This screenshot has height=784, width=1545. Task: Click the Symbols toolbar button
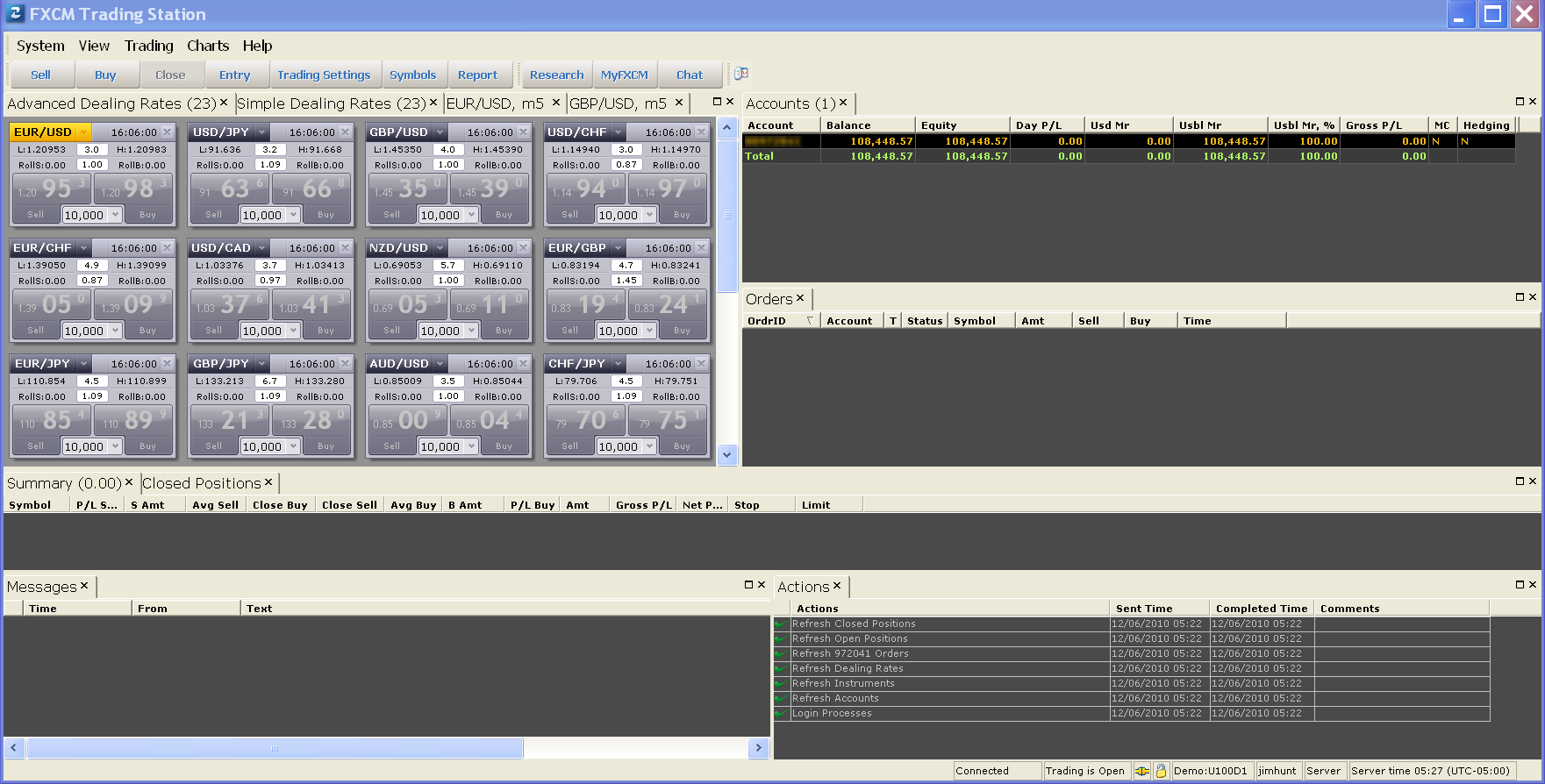(x=413, y=75)
